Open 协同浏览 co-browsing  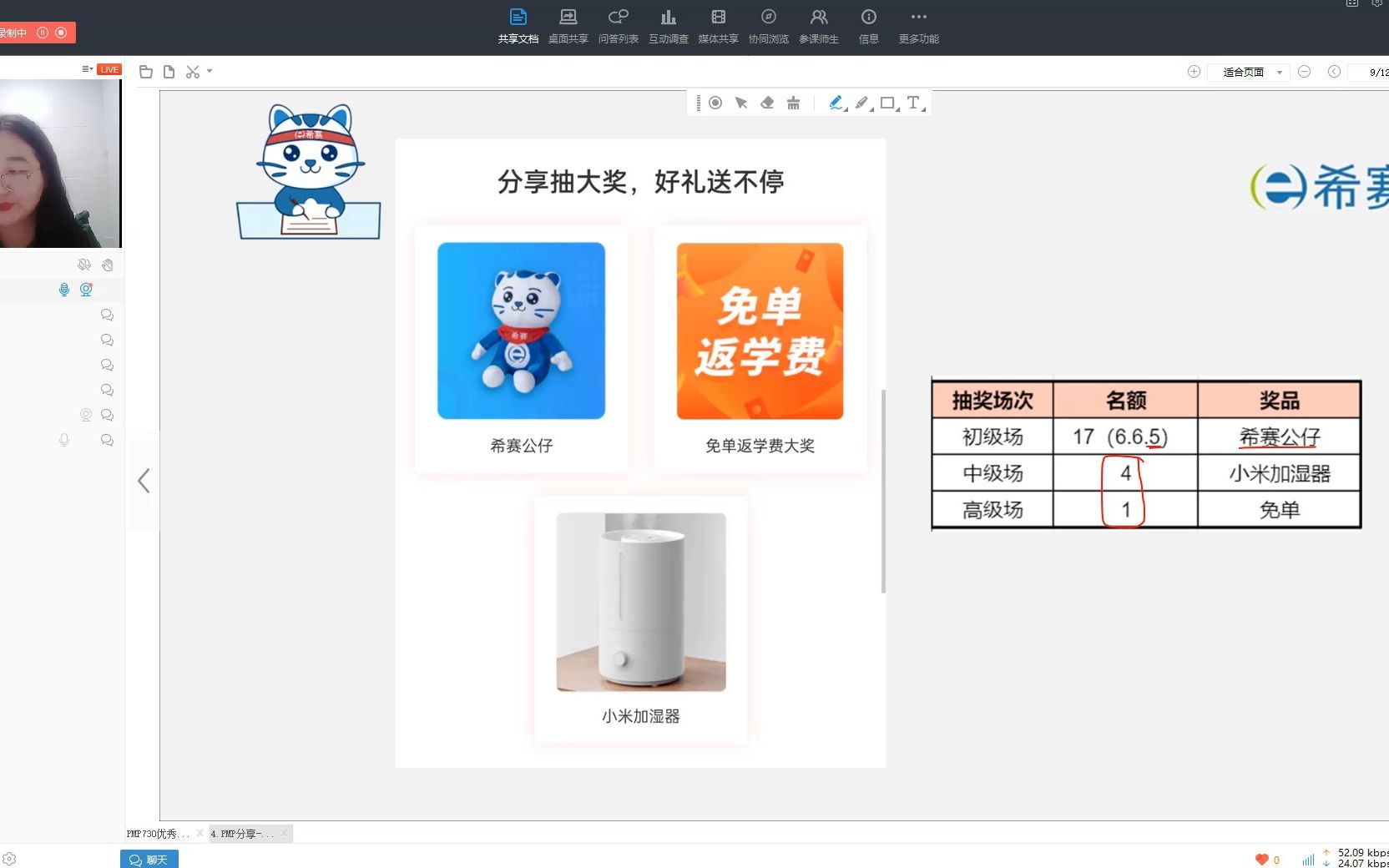tap(768, 26)
